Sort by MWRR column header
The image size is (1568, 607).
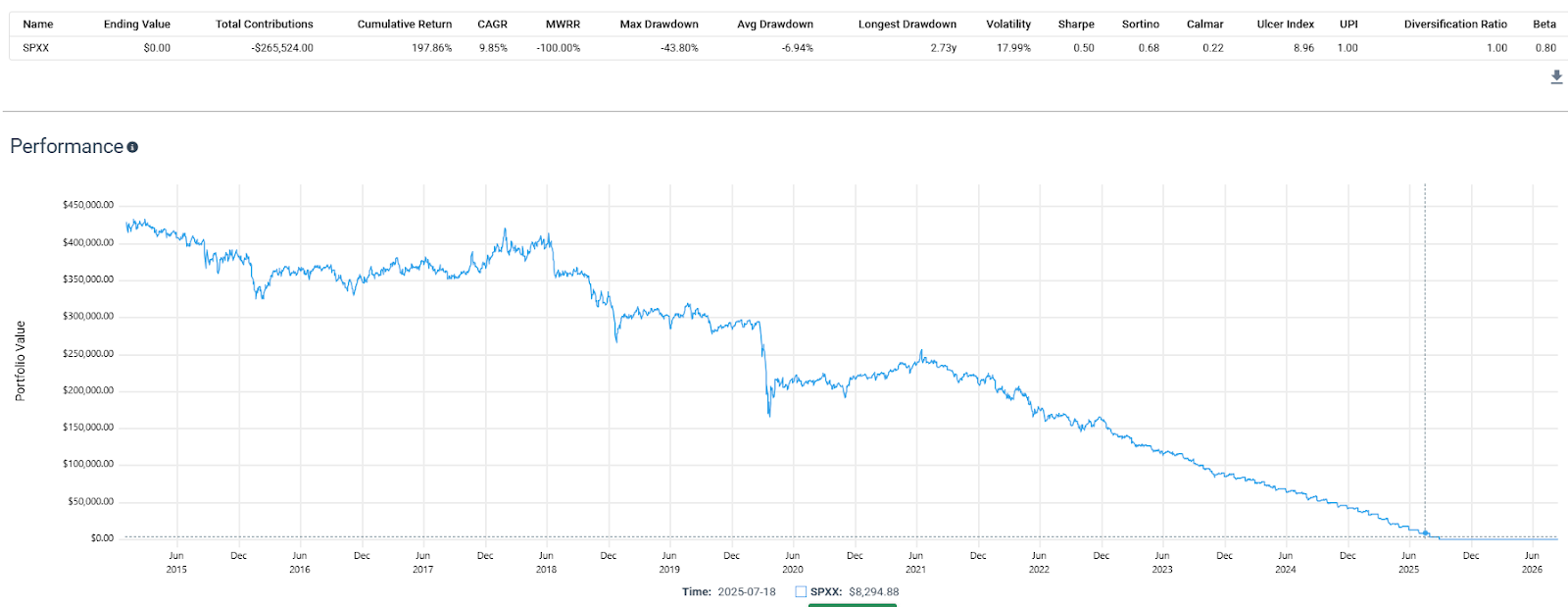563,25
